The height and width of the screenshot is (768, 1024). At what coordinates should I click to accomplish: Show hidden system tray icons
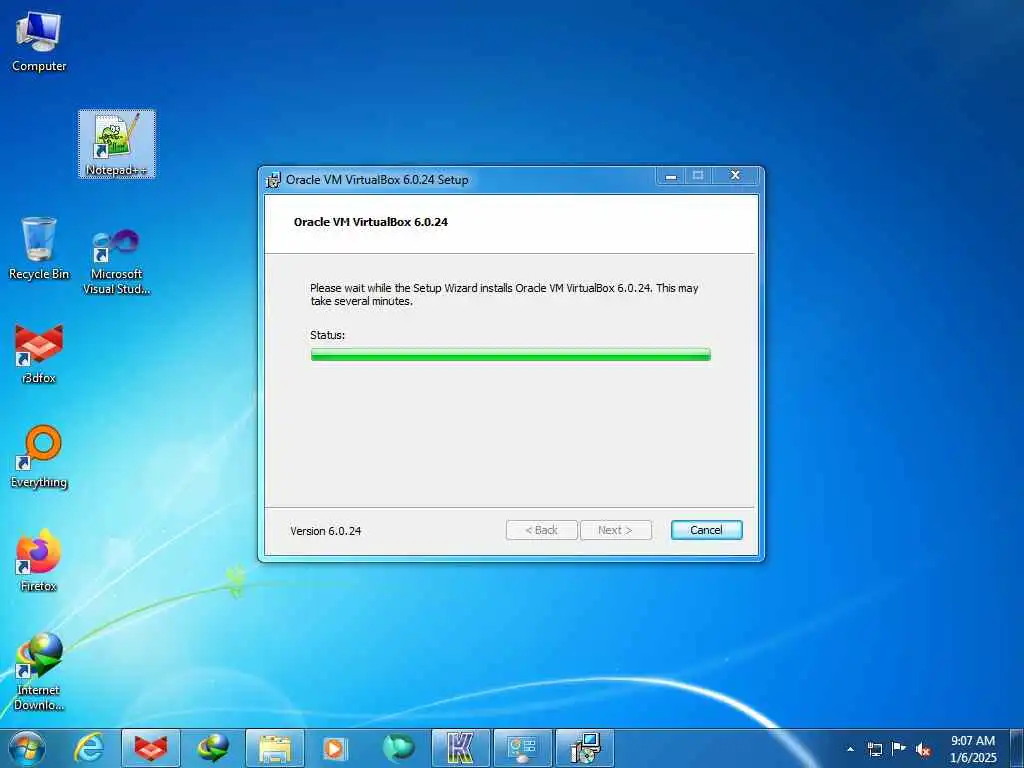(x=850, y=749)
